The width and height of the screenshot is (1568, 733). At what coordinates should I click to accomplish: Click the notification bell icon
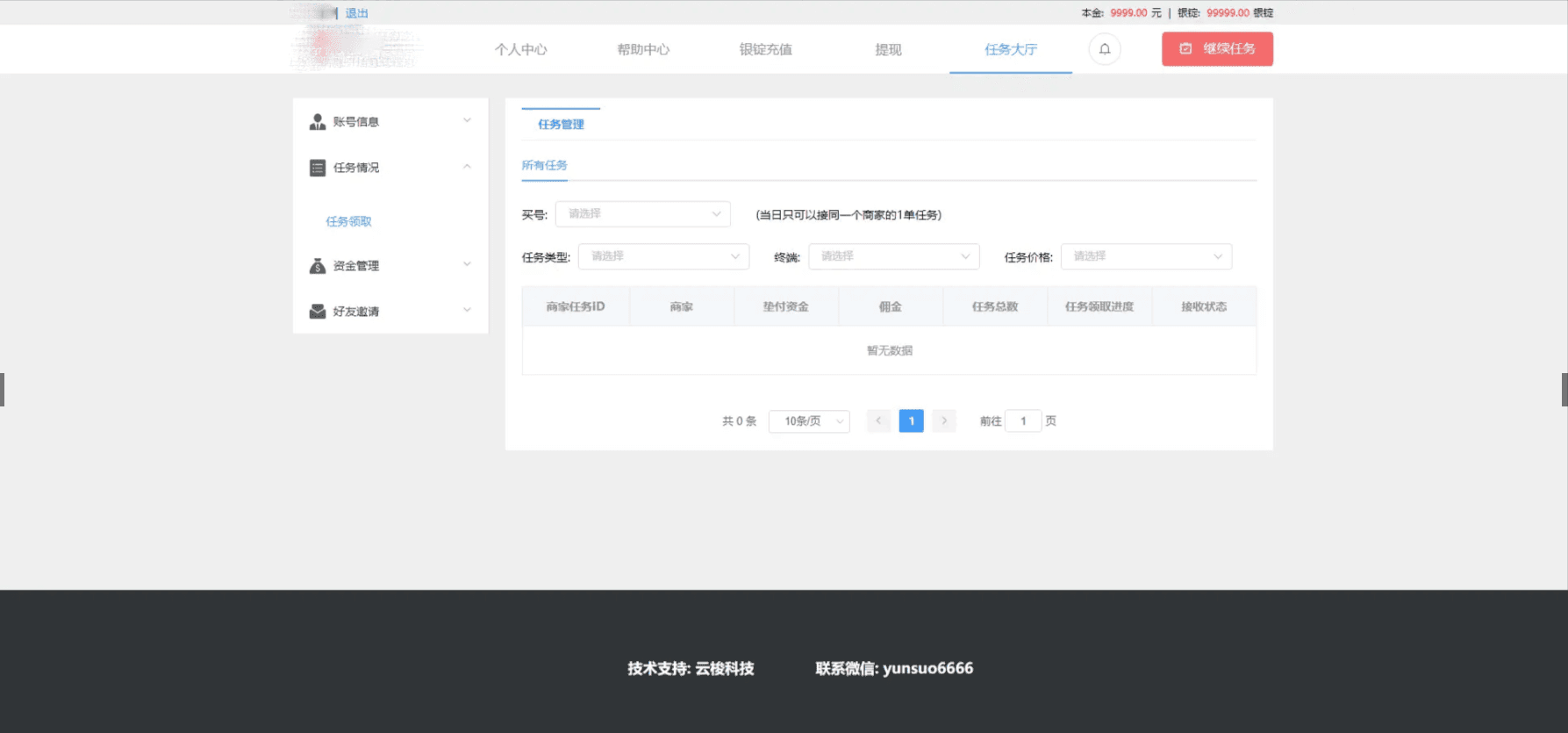1105,49
